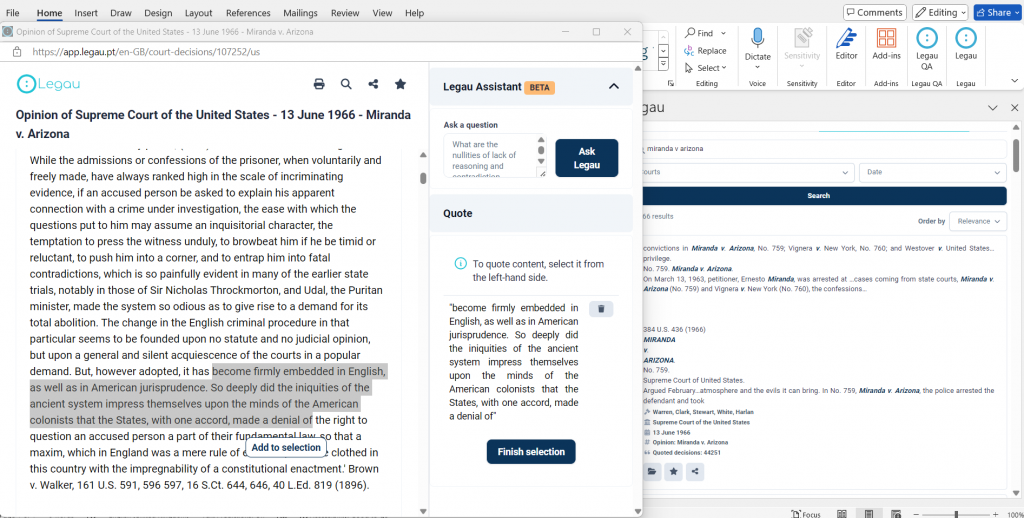Click the Ask Legau button
Viewport: 1024px width, 518px height.
[x=586, y=158]
